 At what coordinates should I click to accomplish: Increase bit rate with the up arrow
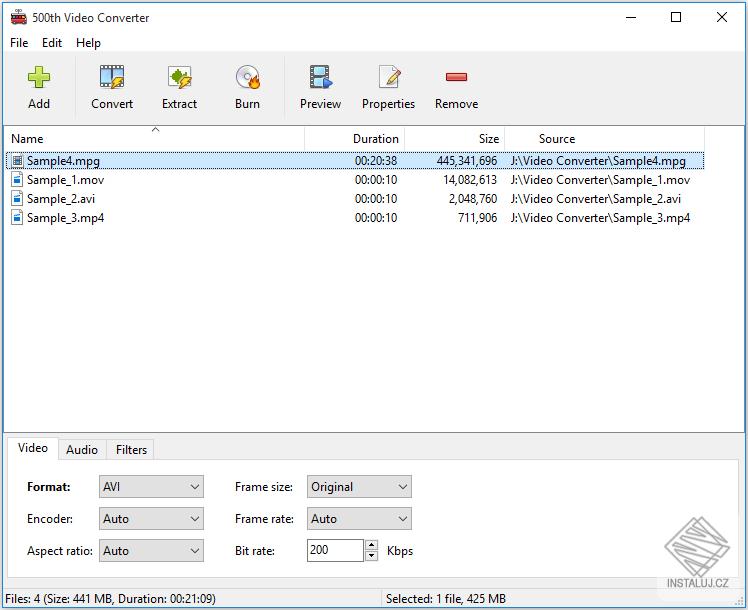[372, 545]
